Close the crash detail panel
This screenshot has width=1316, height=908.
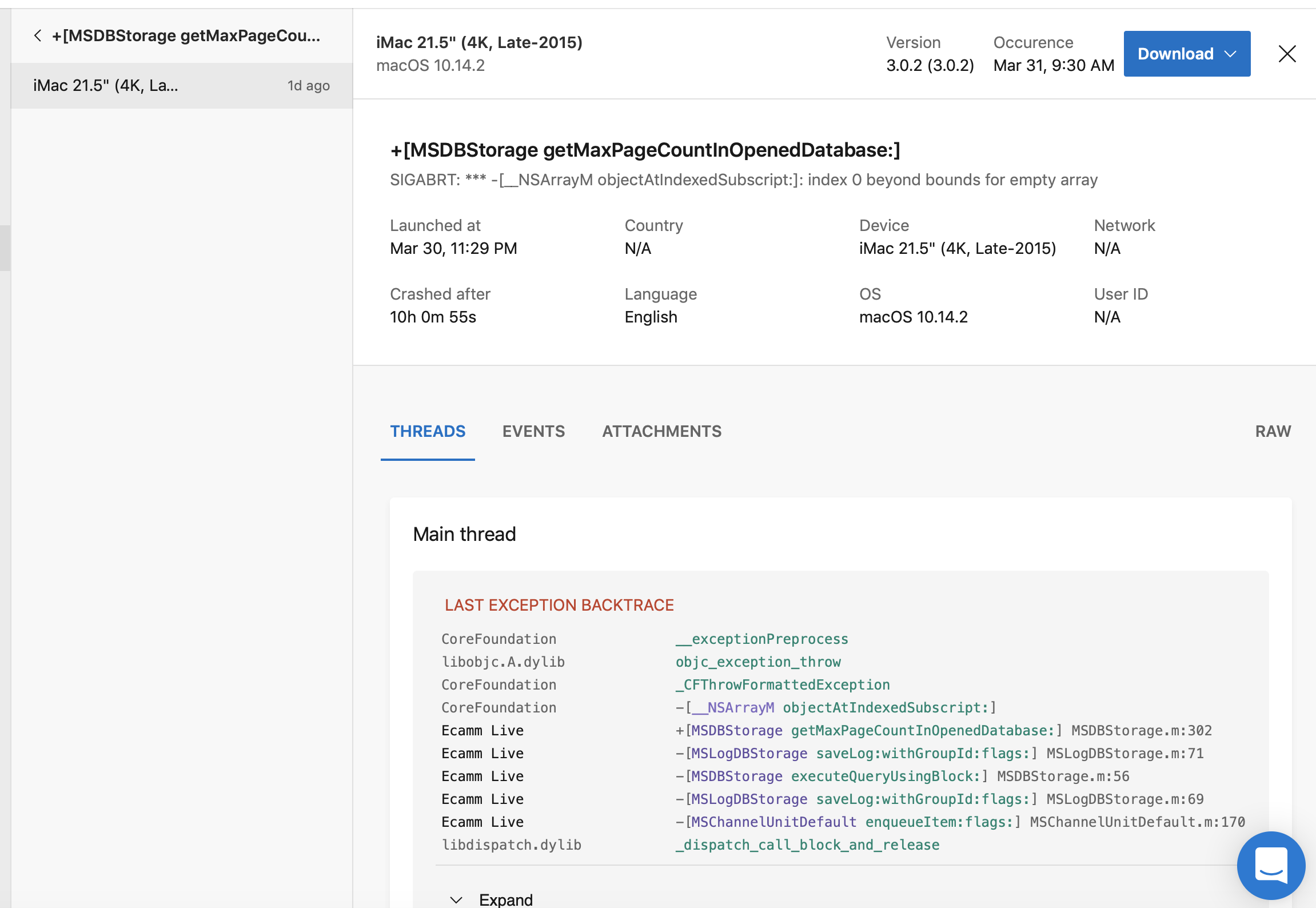pos(1287,54)
